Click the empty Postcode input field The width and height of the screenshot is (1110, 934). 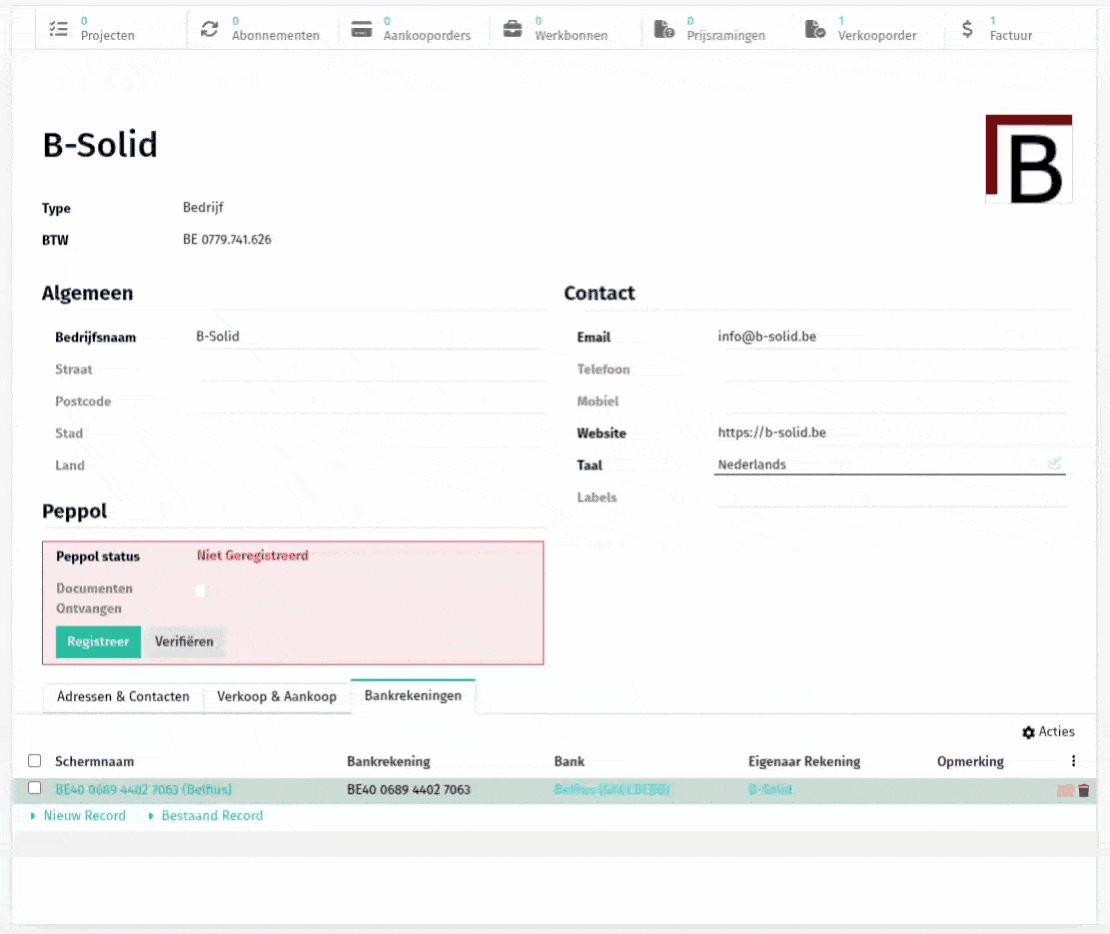click(370, 401)
